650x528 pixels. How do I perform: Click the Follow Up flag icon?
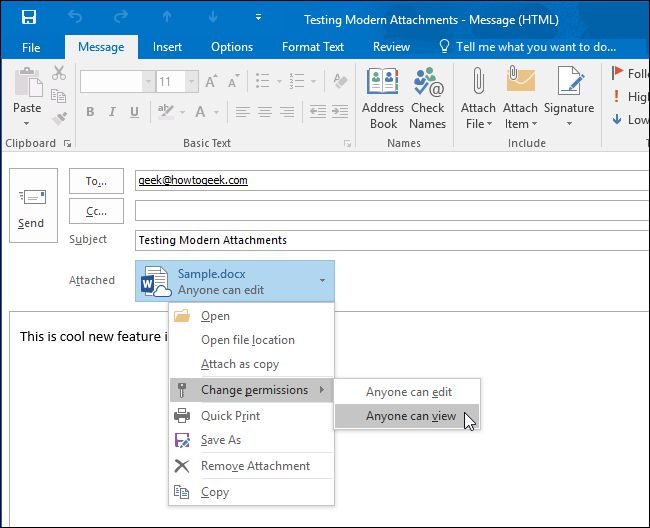coord(617,73)
